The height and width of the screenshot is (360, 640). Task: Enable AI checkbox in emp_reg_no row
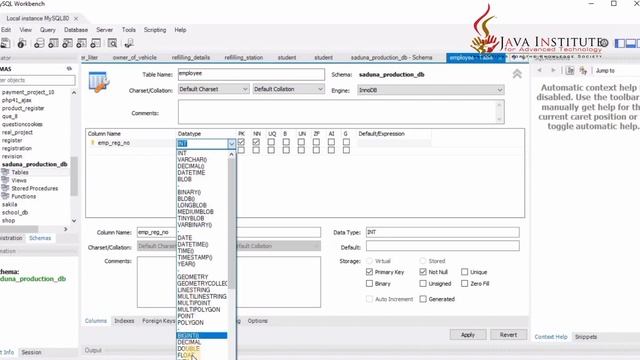pos(331,142)
